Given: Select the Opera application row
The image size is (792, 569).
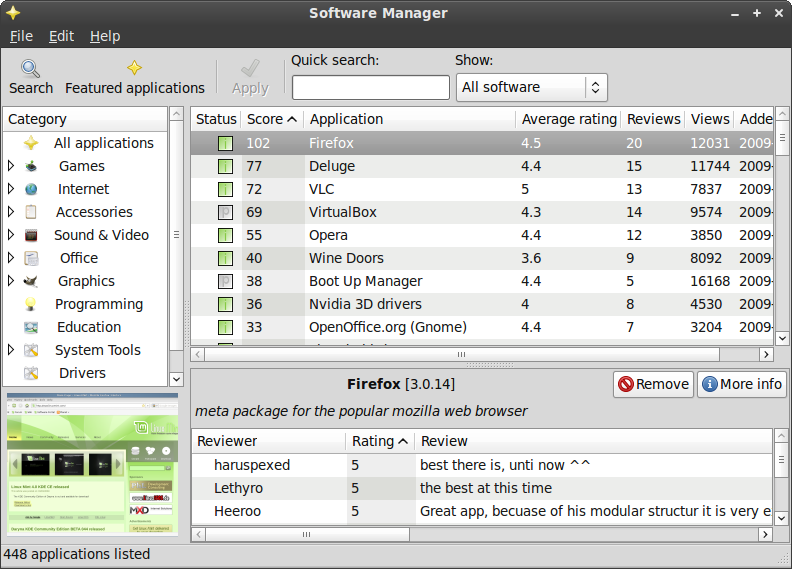Looking at the screenshot, I should tap(481, 235).
